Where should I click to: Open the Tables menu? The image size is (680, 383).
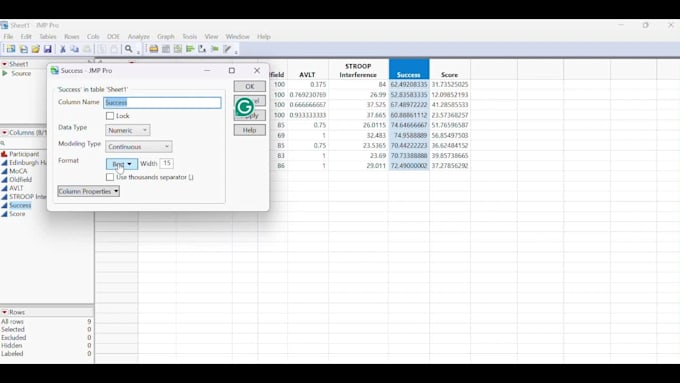[48, 37]
